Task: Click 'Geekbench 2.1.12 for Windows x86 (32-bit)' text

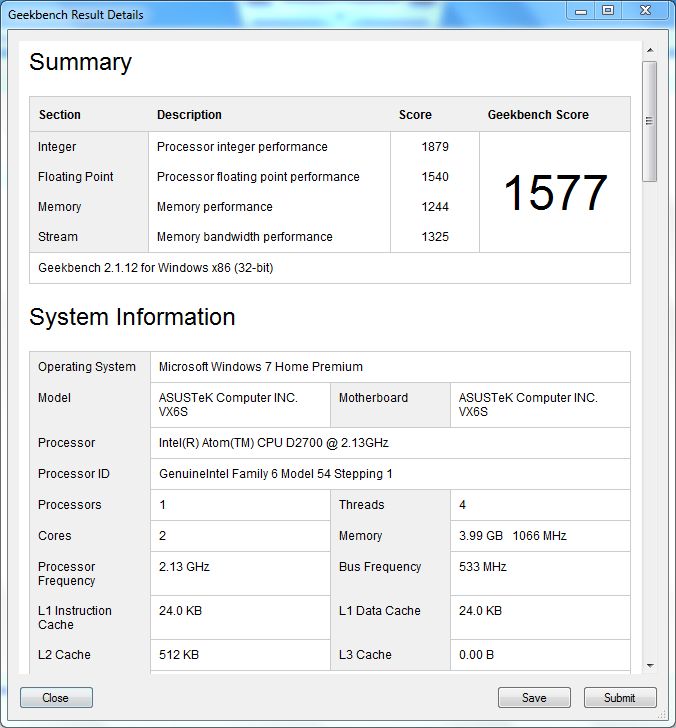Action: click(156, 268)
